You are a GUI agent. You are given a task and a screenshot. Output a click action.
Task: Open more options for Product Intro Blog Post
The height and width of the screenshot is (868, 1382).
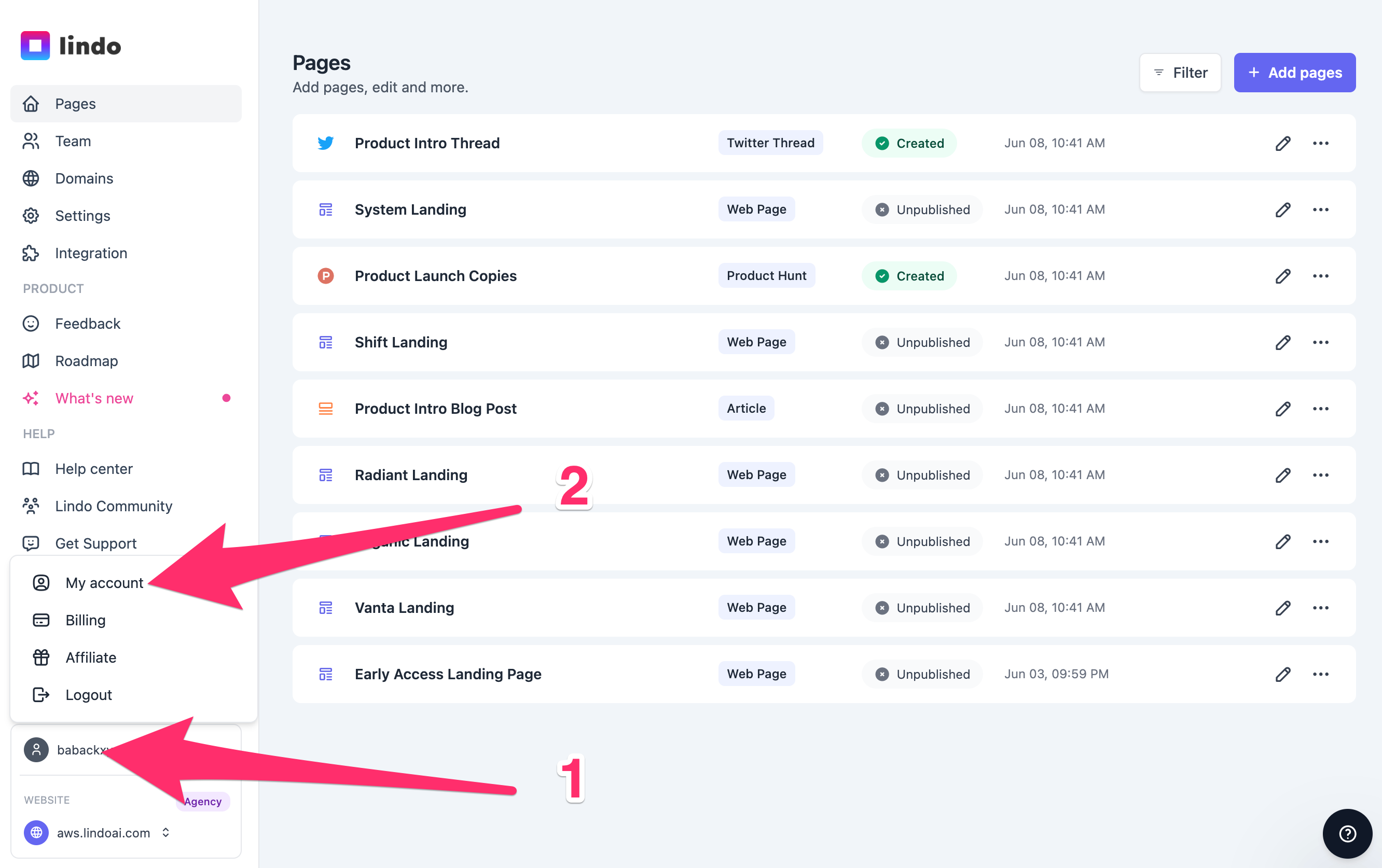(x=1321, y=409)
